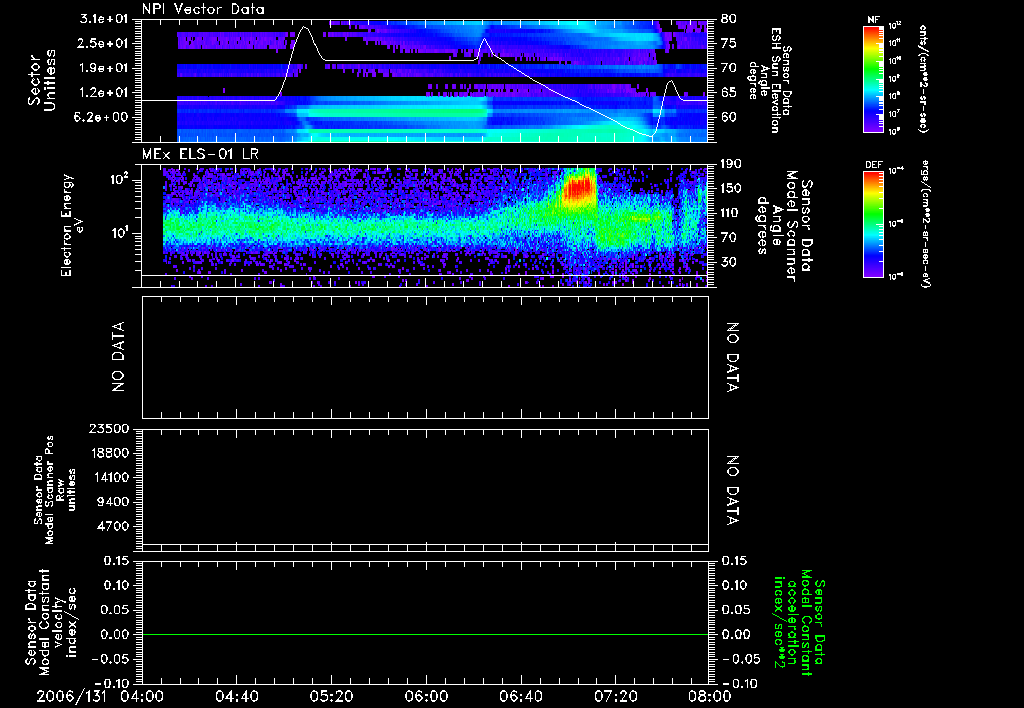
Task: Click the "23500" scanner position tick label
Action: click(111, 428)
